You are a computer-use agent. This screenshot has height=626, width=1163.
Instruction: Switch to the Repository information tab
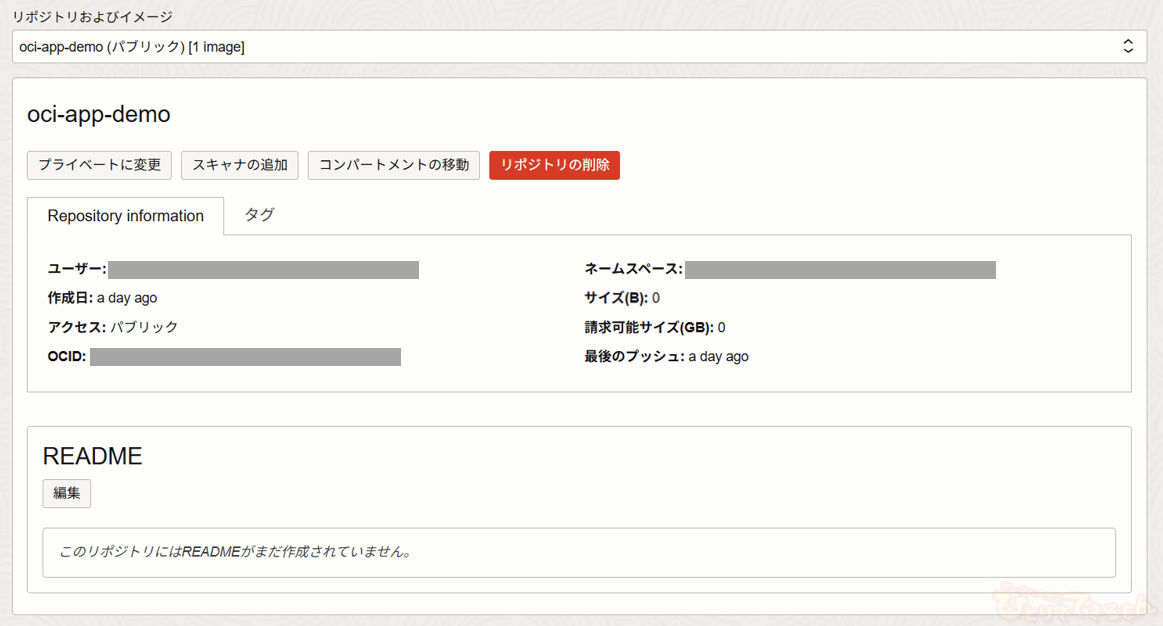pyautogui.click(x=125, y=216)
